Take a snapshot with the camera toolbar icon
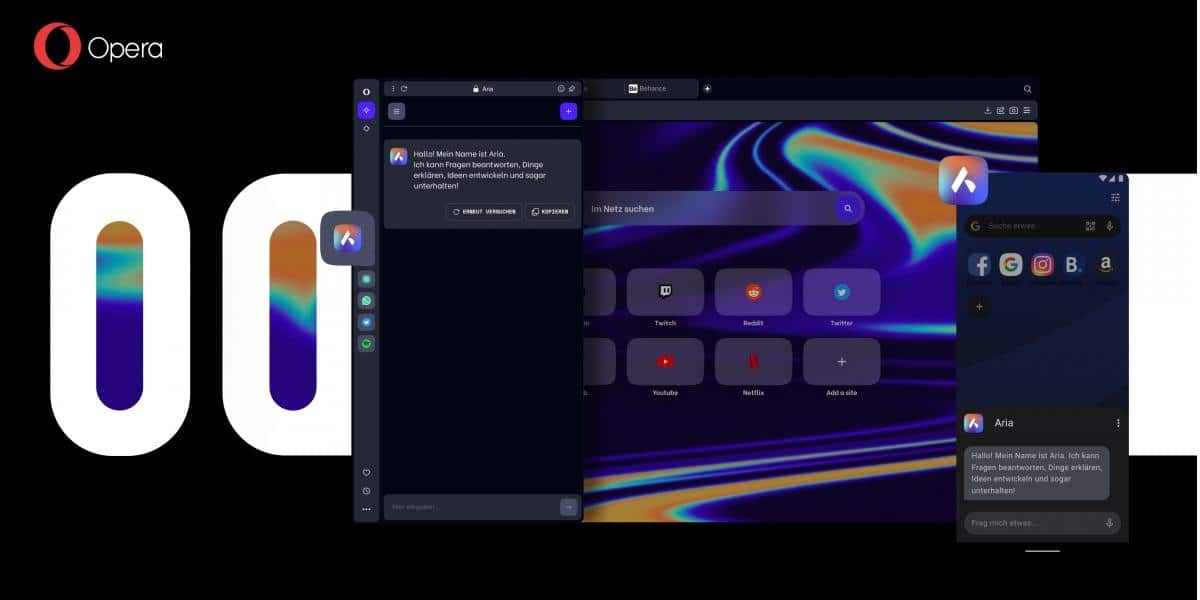Viewport: 1200px width, 600px height. (1013, 110)
